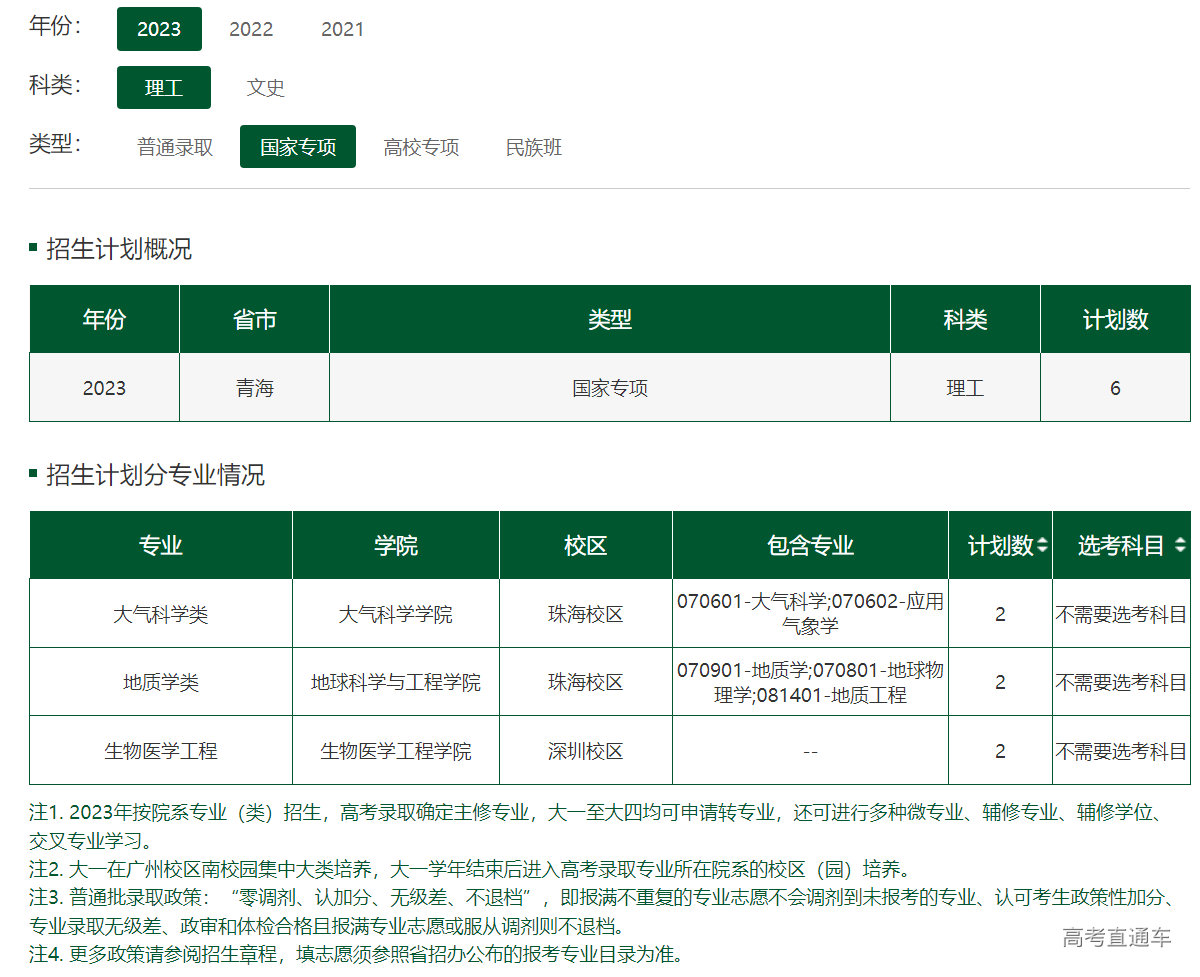Switch year filter to 2022
Image resolution: width=1200 pixels, height=977 pixels.
(251, 29)
